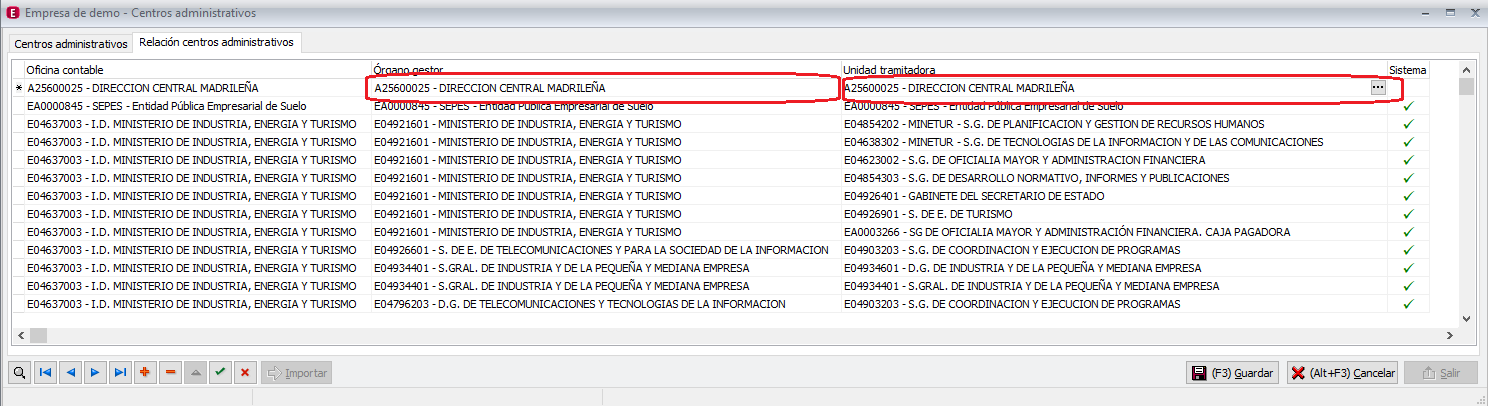
Task: Select cell E04854202 - MINETUR - S.G. DE PLANIFICACION
Action: tap(1114, 124)
